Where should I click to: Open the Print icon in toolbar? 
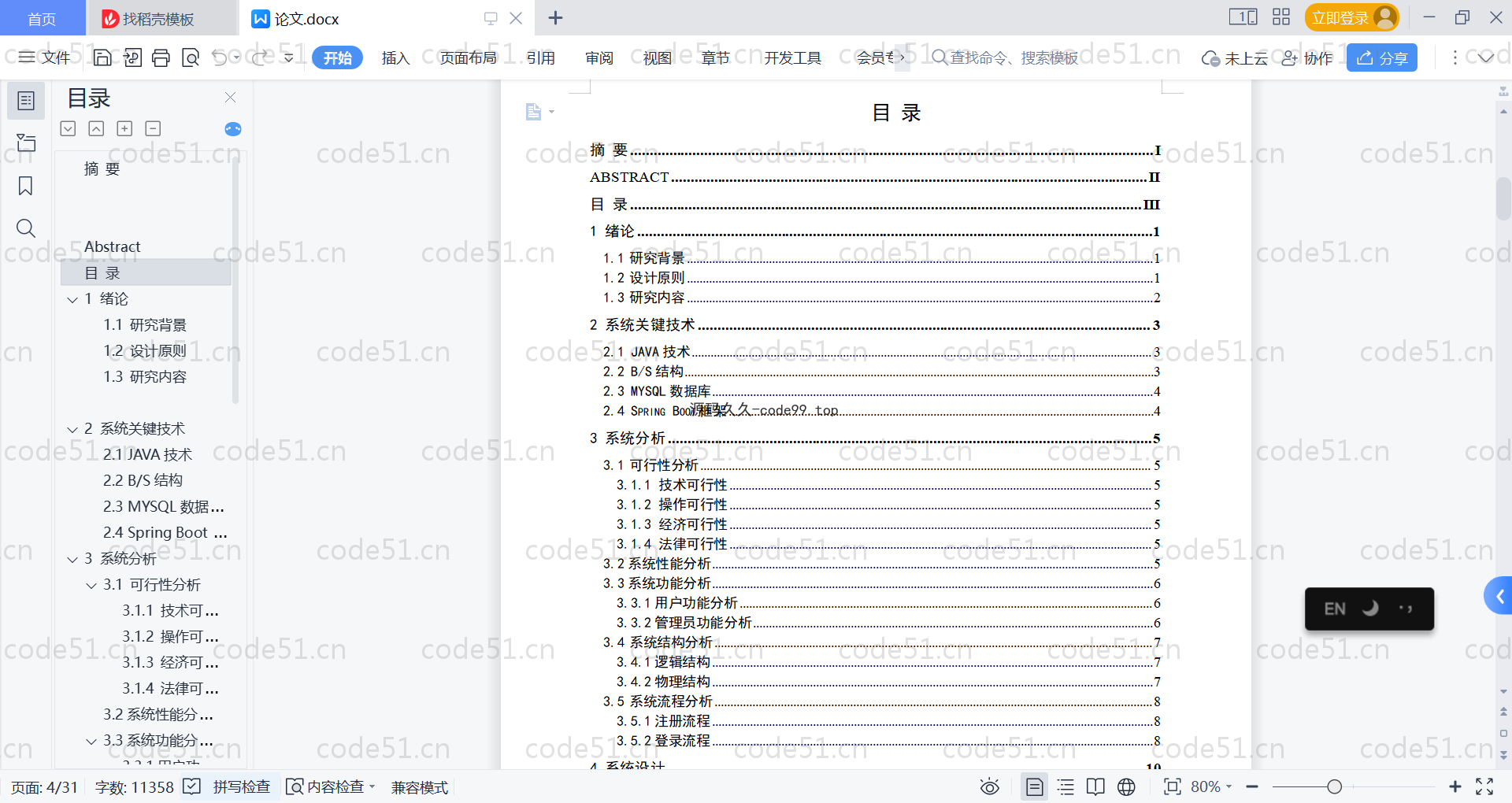161,57
